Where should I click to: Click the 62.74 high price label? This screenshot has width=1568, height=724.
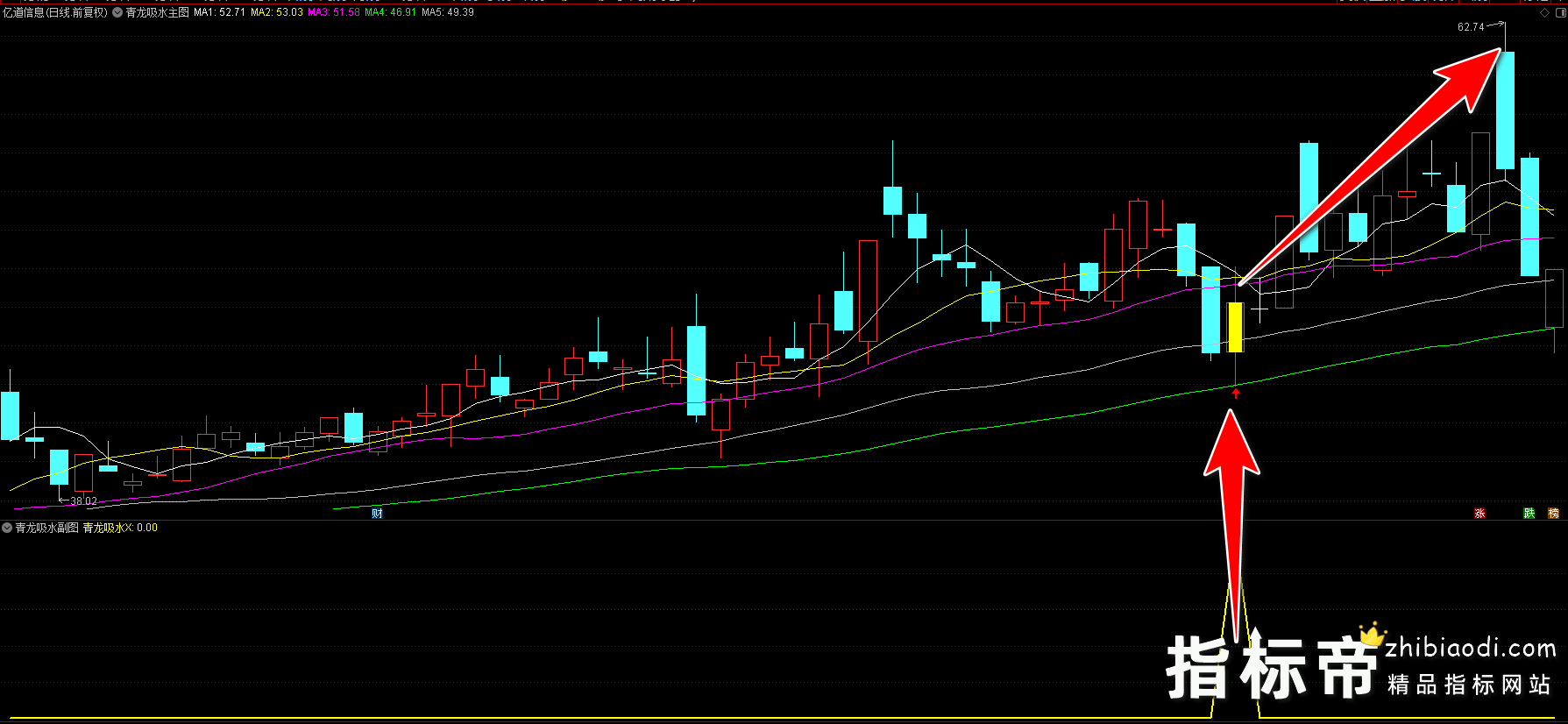click(1471, 27)
